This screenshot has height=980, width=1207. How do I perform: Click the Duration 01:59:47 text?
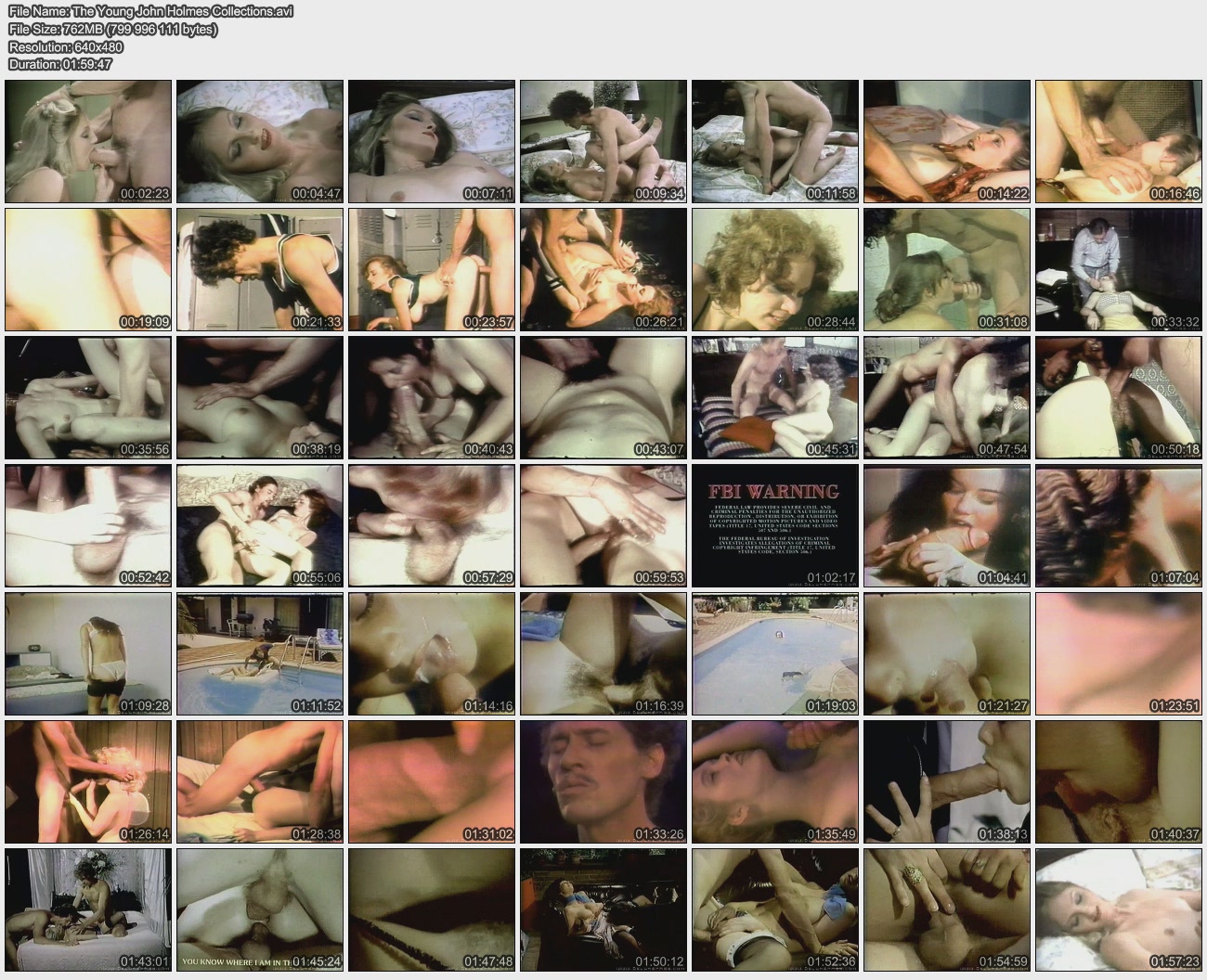click(60, 64)
